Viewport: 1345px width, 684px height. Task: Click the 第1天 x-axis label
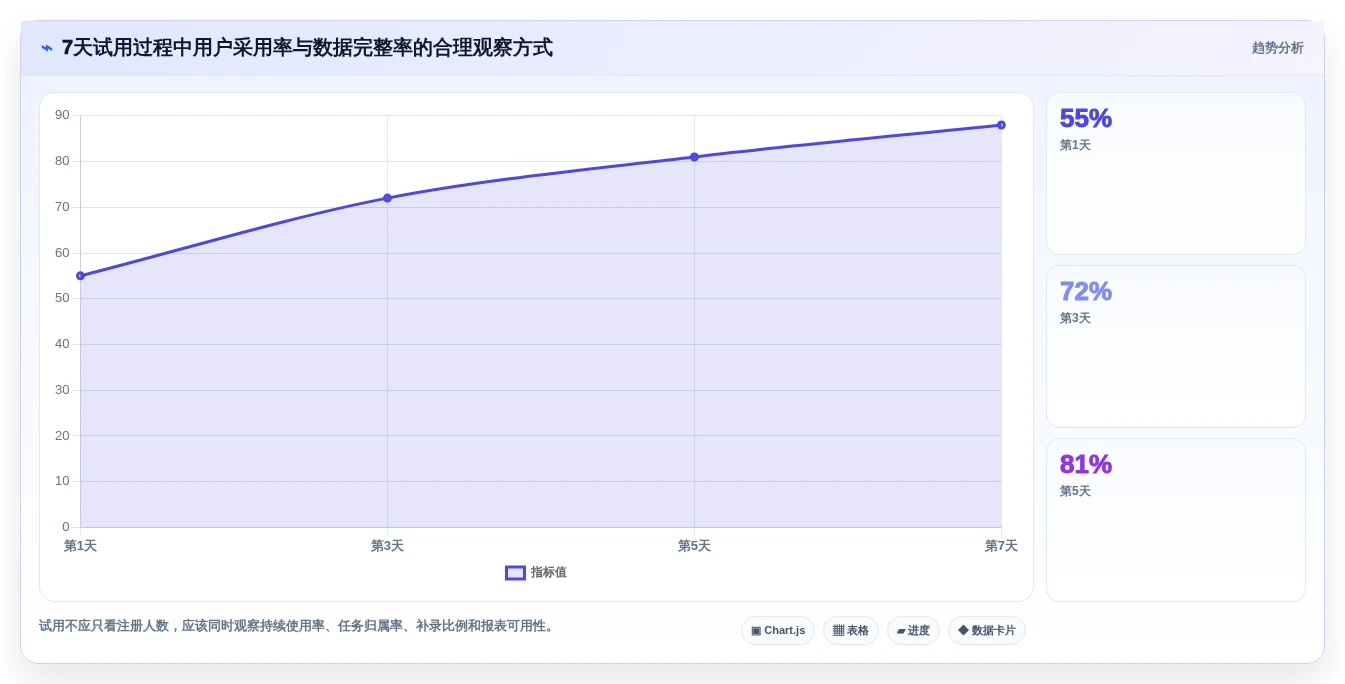[x=80, y=546]
